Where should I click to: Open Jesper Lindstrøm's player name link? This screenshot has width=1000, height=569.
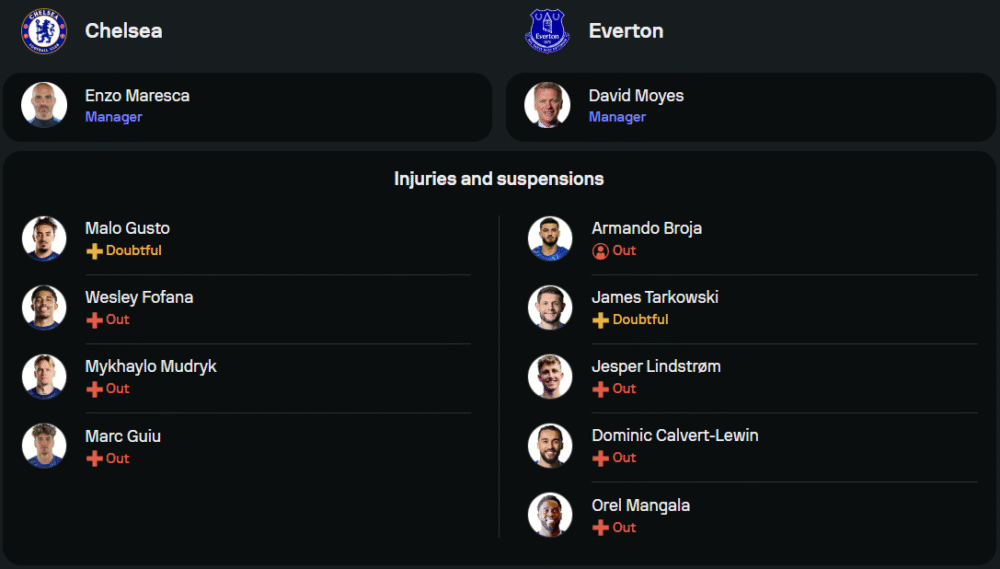[x=656, y=366]
